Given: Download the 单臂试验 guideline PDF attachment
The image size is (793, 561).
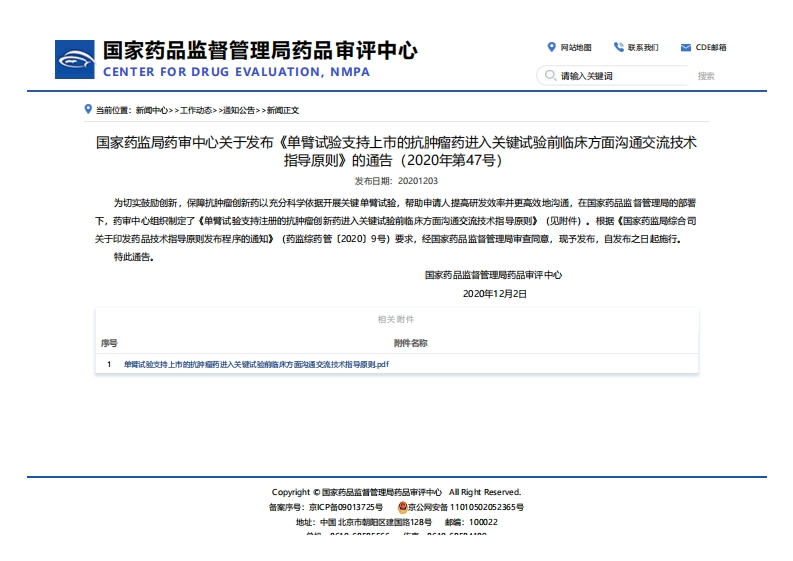Looking at the screenshot, I should click(x=256, y=364).
